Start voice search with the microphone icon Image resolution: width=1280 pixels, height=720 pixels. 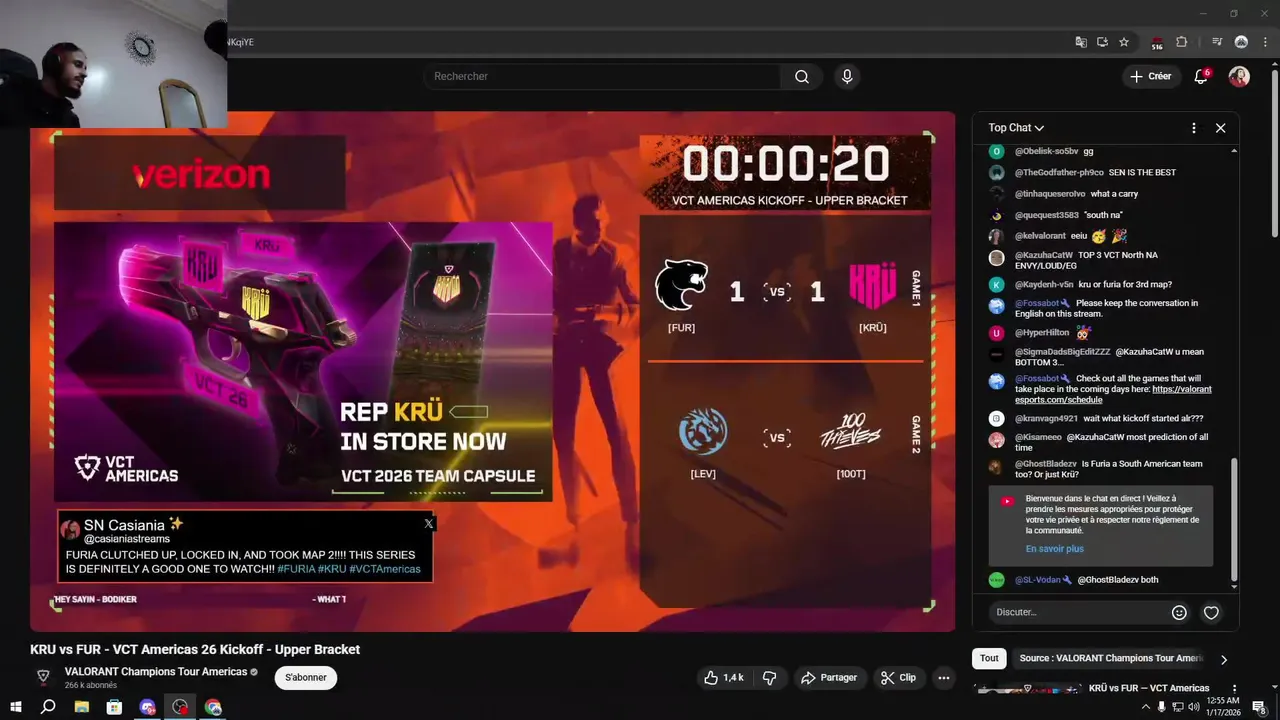847,77
